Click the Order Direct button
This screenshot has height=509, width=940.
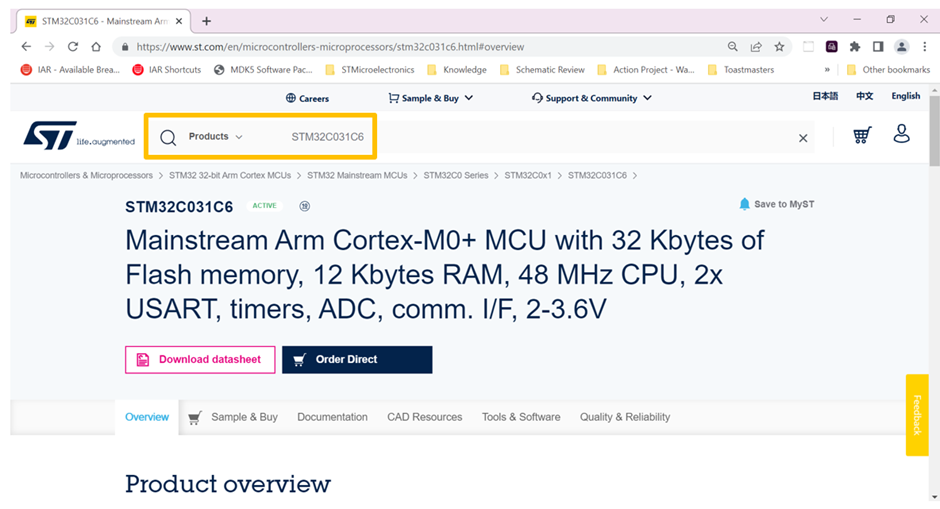pyautogui.click(x=357, y=360)
